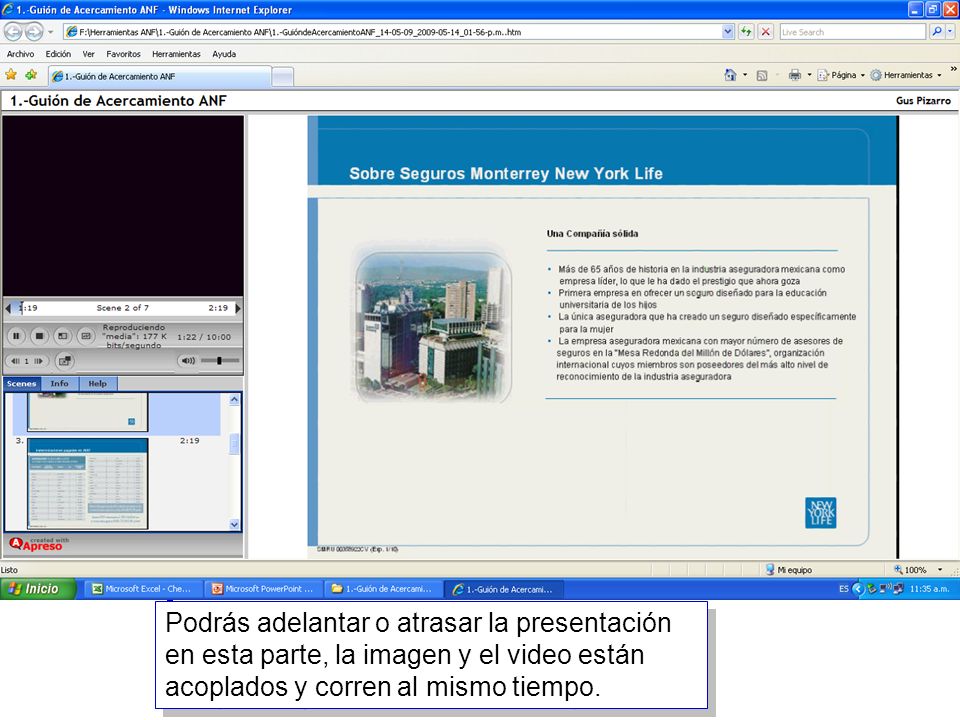Click the ES language indicator in tray
The image size is (960, 720).
[844, 588]
